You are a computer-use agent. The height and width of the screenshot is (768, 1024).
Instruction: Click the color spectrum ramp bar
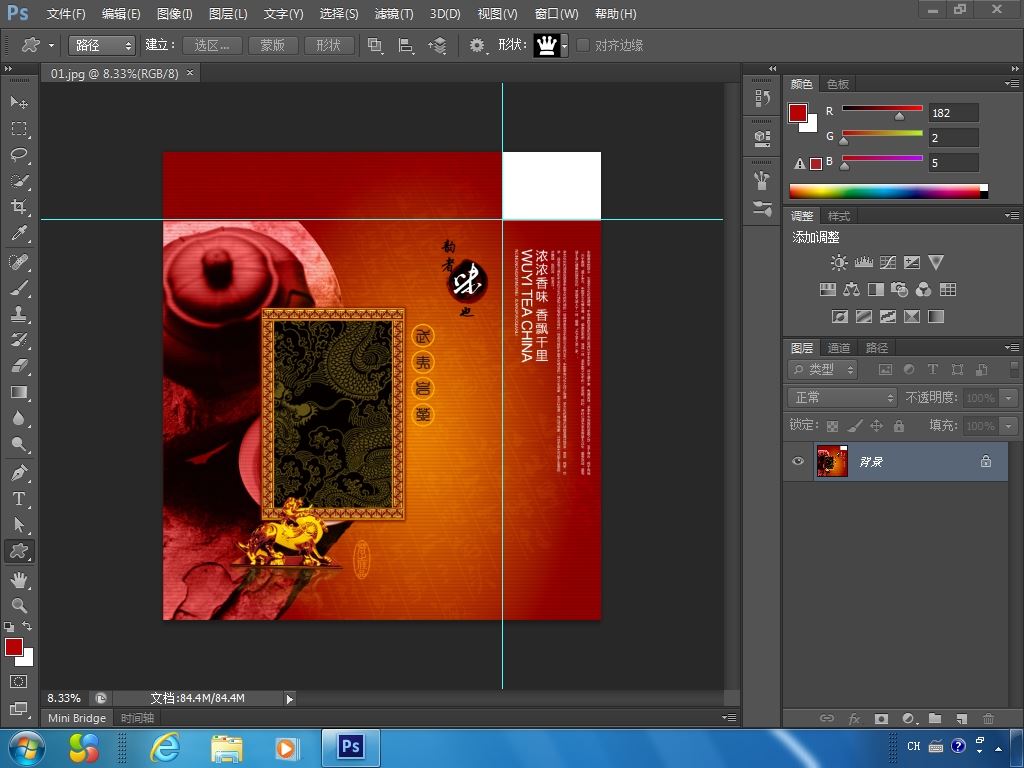pos(887,191)
